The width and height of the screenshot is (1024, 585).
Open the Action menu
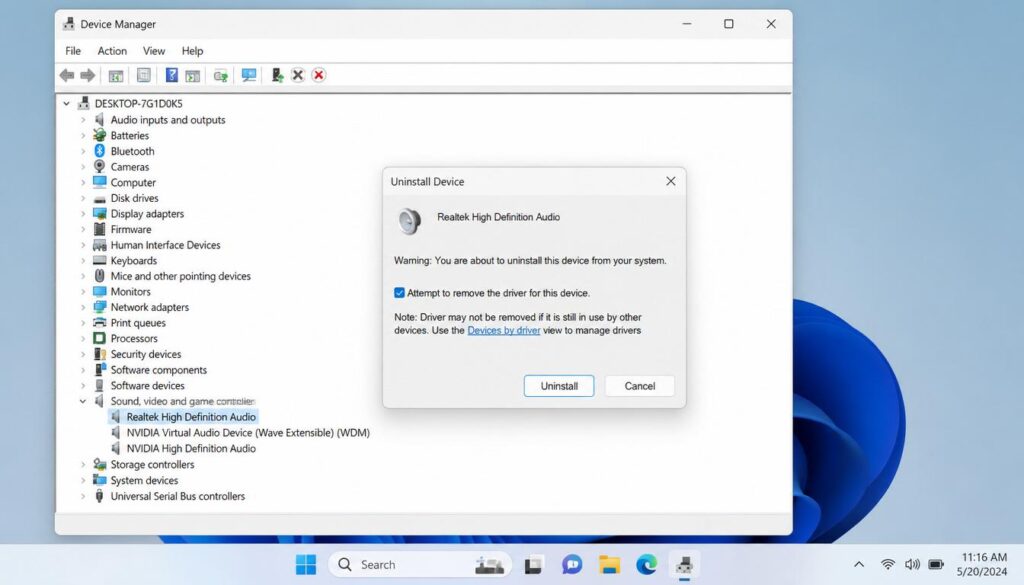coord(112,51)
